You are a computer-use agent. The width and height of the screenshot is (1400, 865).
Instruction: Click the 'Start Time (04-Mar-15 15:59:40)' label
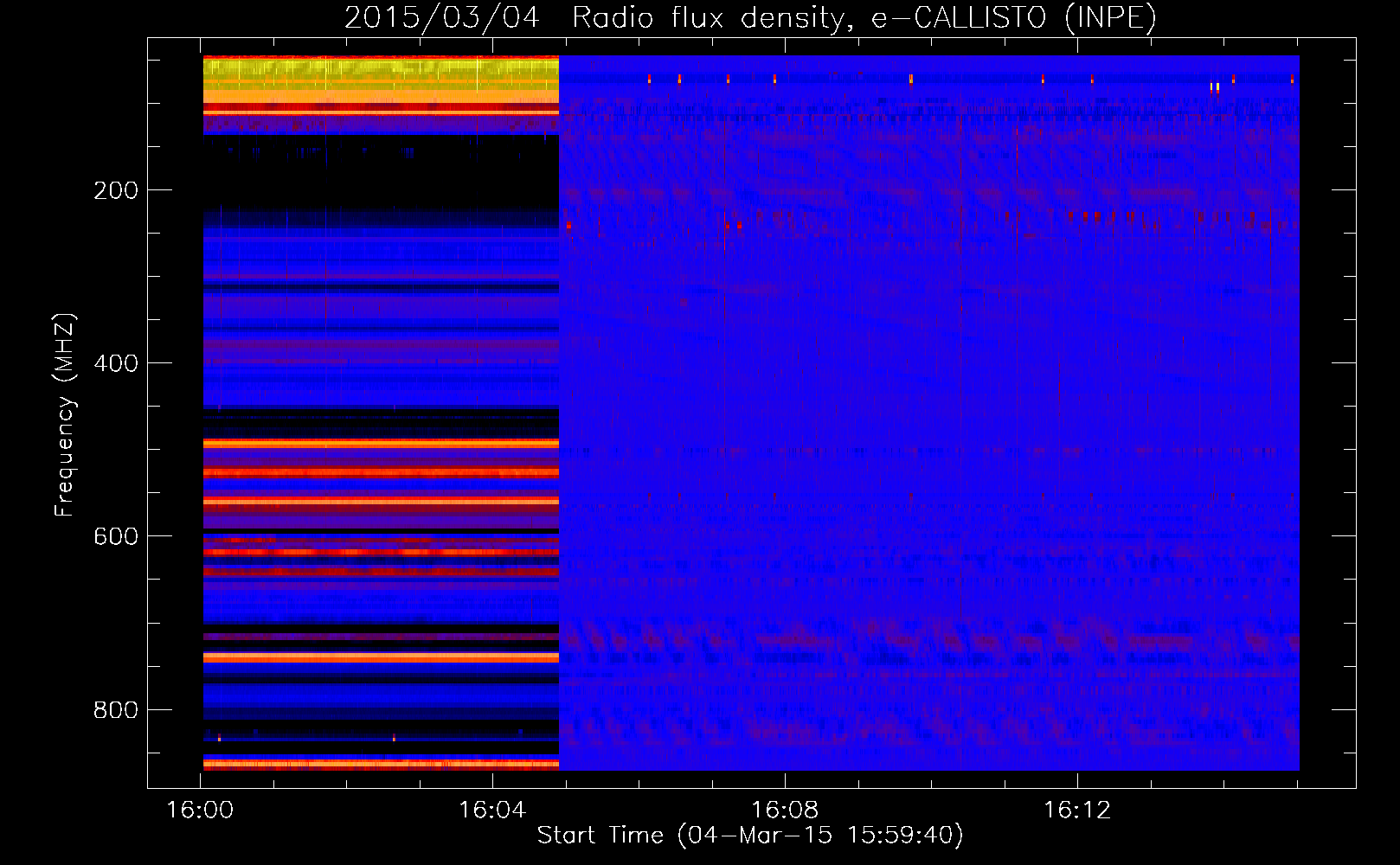click(x=750, y=836)
